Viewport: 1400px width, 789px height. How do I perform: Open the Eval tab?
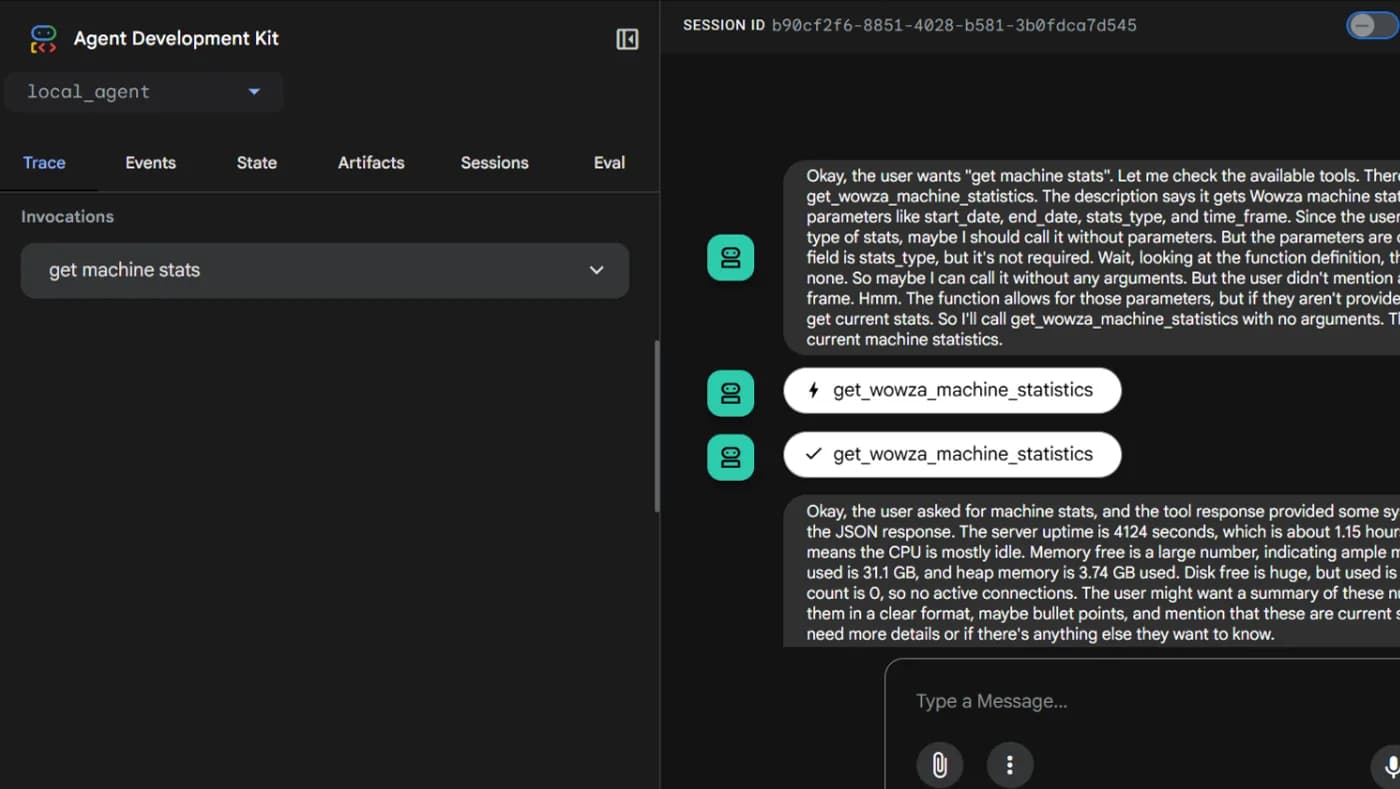click(x=609, y=163)
